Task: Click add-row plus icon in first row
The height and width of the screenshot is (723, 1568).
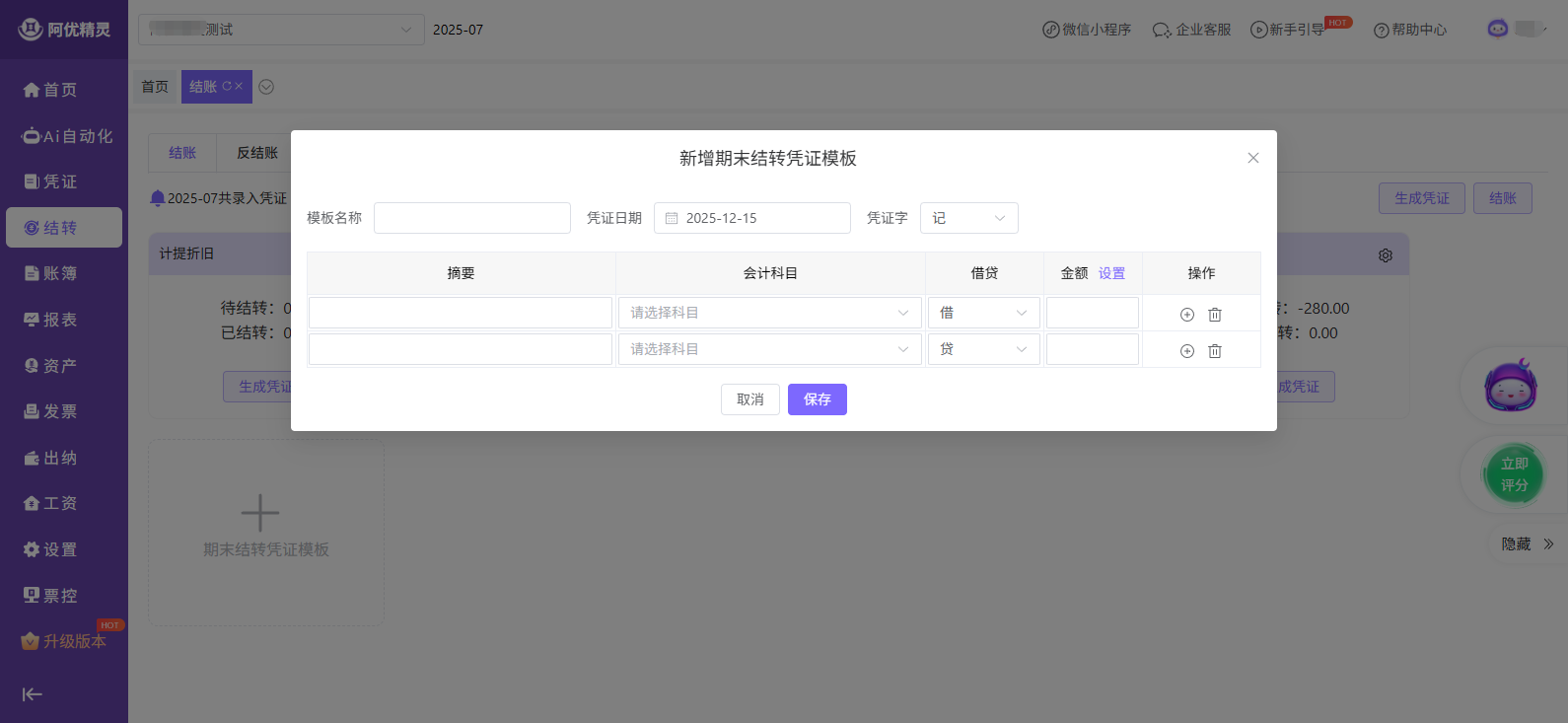Action: coord(1187,315)
